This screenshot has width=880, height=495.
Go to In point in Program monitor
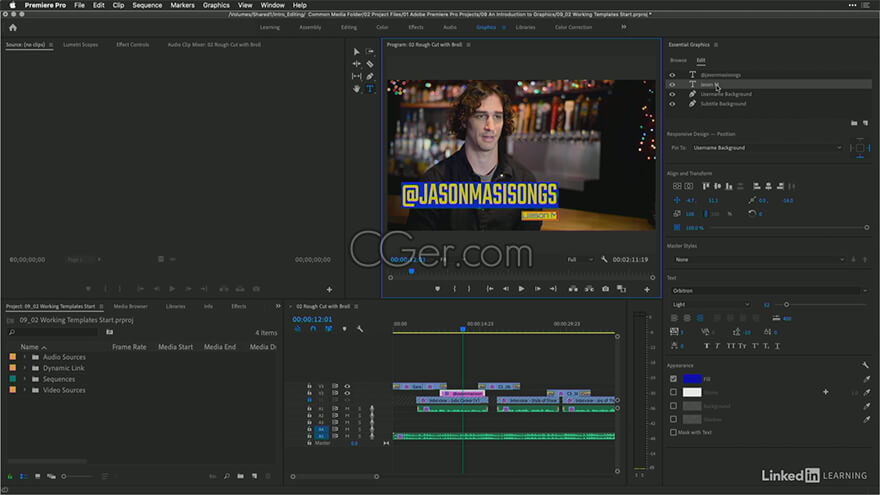point(490,288)
